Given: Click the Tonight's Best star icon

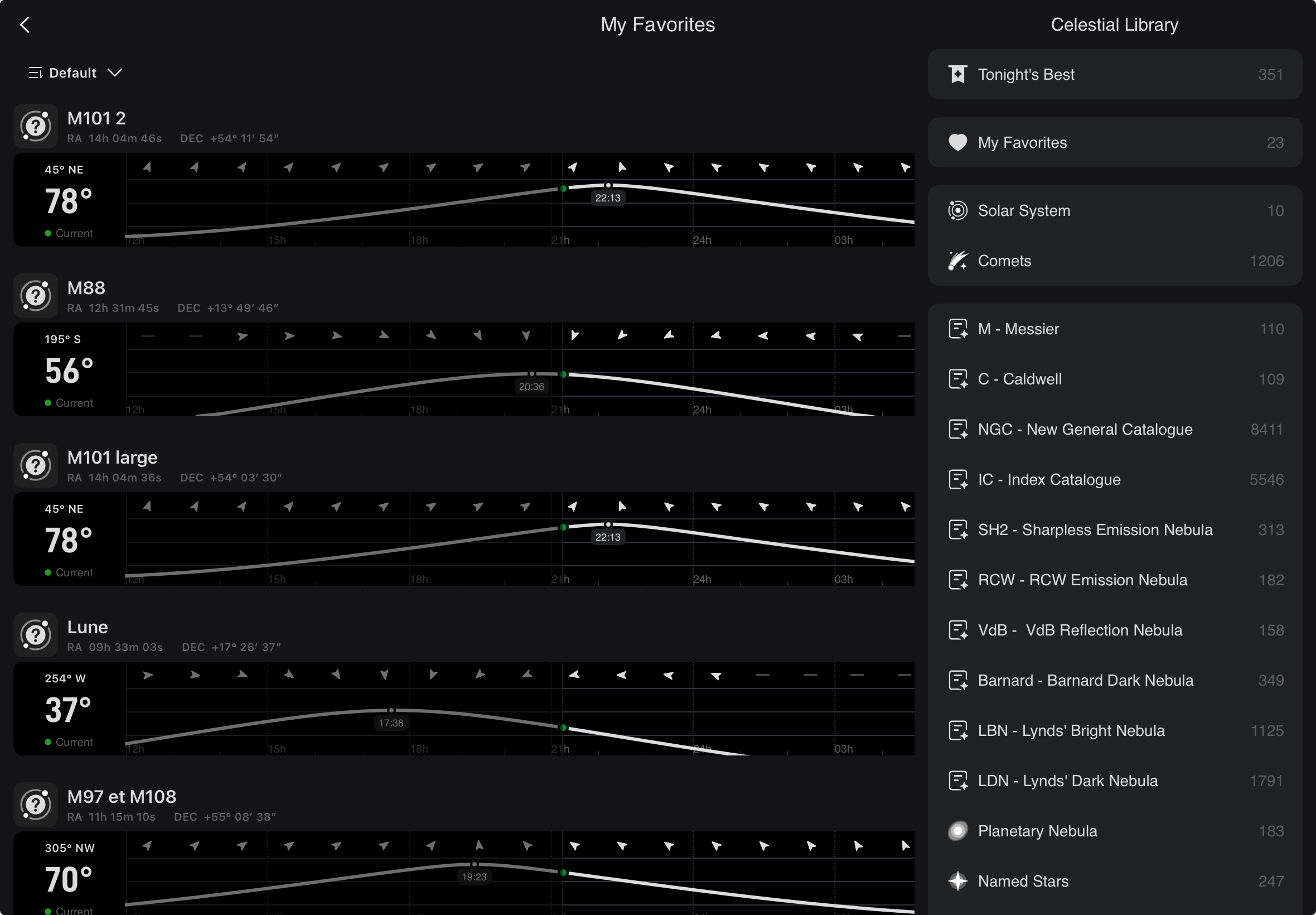Looking at the screenshot, I should pyautogui.click(x=957, y=75).
